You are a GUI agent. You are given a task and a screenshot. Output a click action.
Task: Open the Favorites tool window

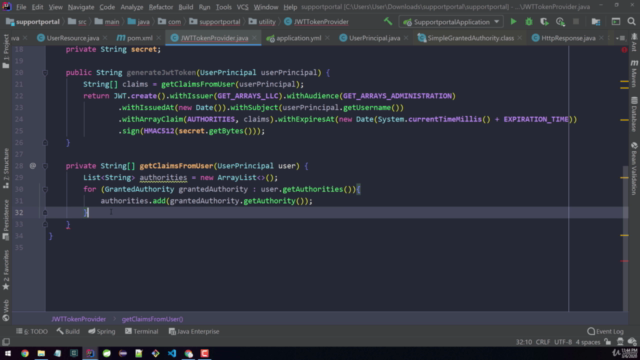[6, 270]
